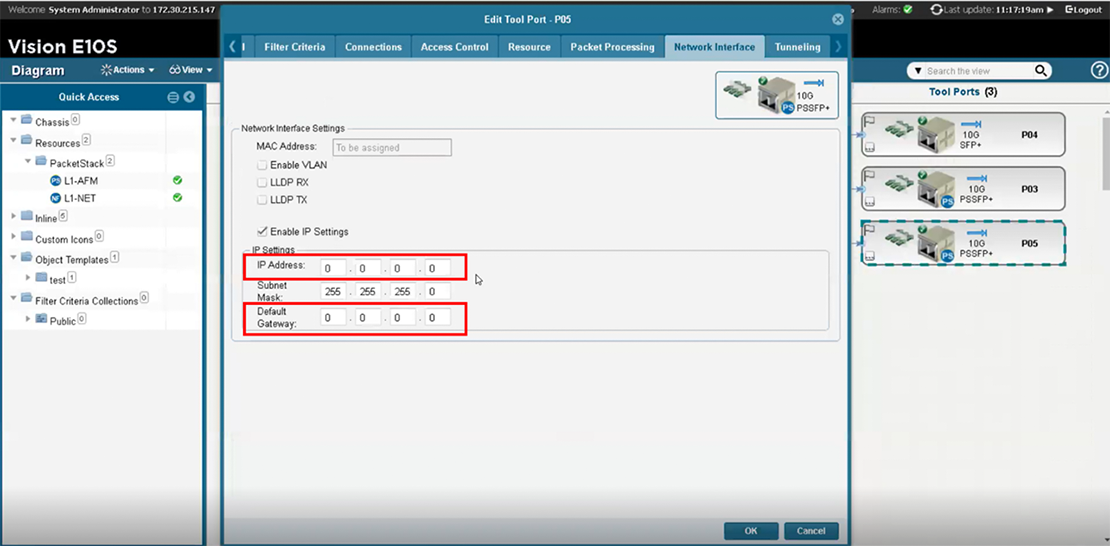Click the Quick Access collapse arrow icon

(189, 97)
